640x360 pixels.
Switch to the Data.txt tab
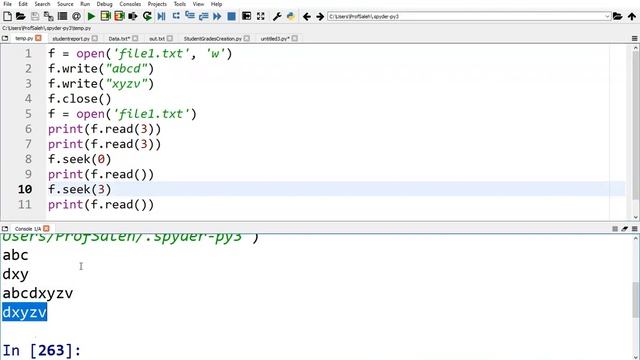(119, 39)
